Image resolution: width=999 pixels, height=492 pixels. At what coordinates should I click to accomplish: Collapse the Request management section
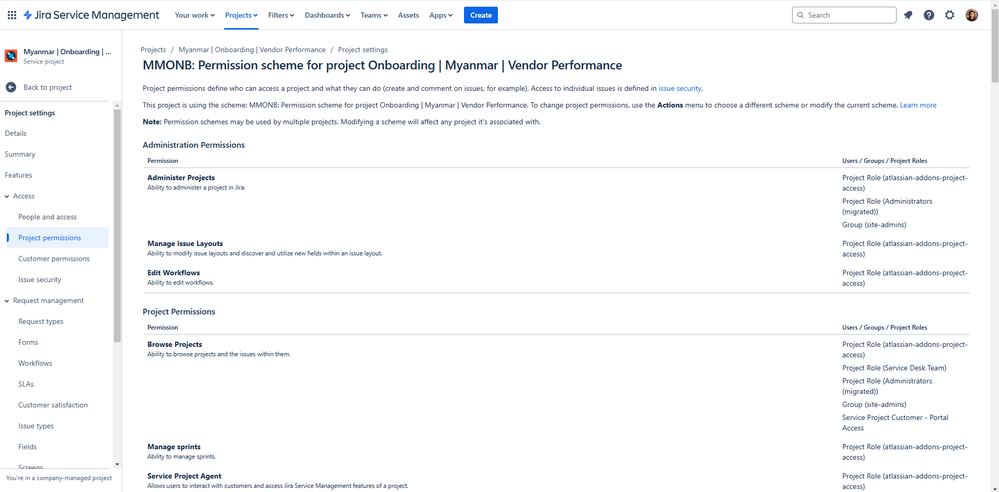point(7,301)
